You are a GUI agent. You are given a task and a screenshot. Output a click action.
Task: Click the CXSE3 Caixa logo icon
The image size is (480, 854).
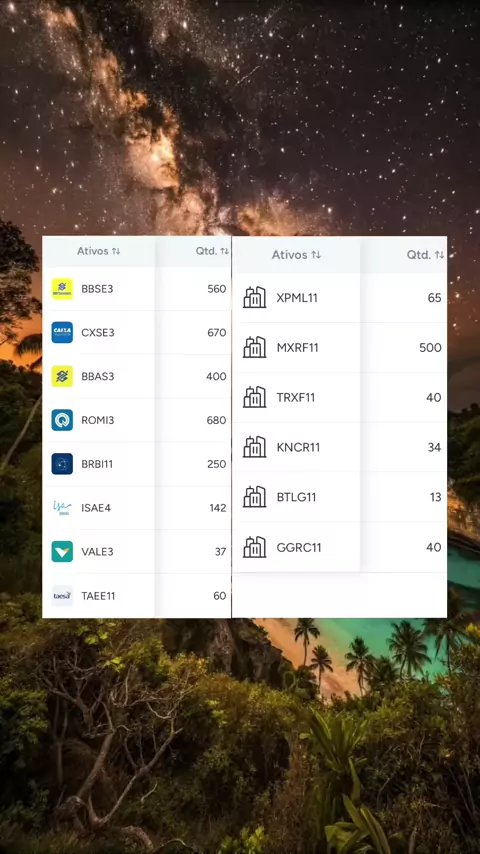click(x=62, y=332)
